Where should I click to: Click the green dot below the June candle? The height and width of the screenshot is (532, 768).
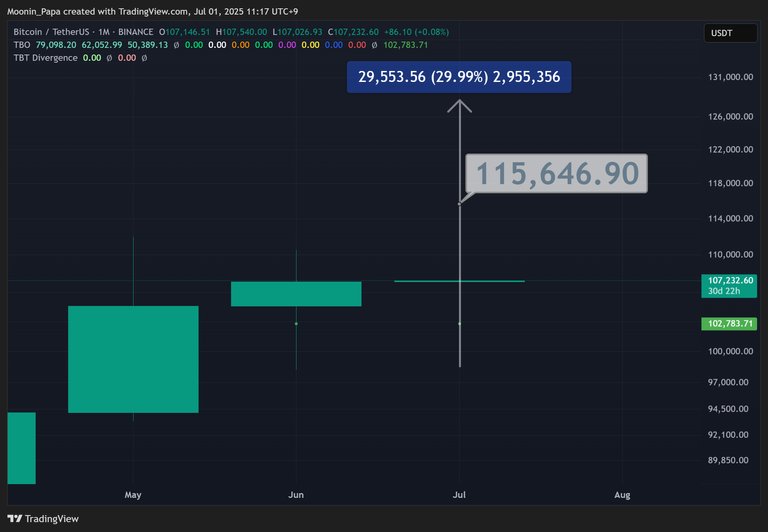(296, 324)
